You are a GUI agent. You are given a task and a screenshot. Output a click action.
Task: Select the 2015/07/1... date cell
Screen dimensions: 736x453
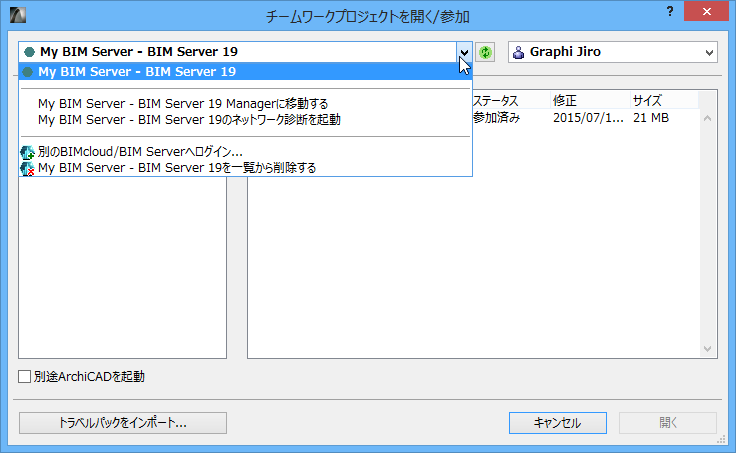pyautogui.click(x=588, y=118)
